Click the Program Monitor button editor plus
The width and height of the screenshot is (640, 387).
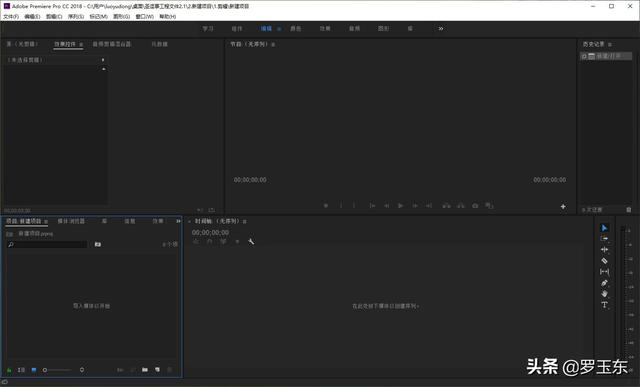tap(563, 207)
